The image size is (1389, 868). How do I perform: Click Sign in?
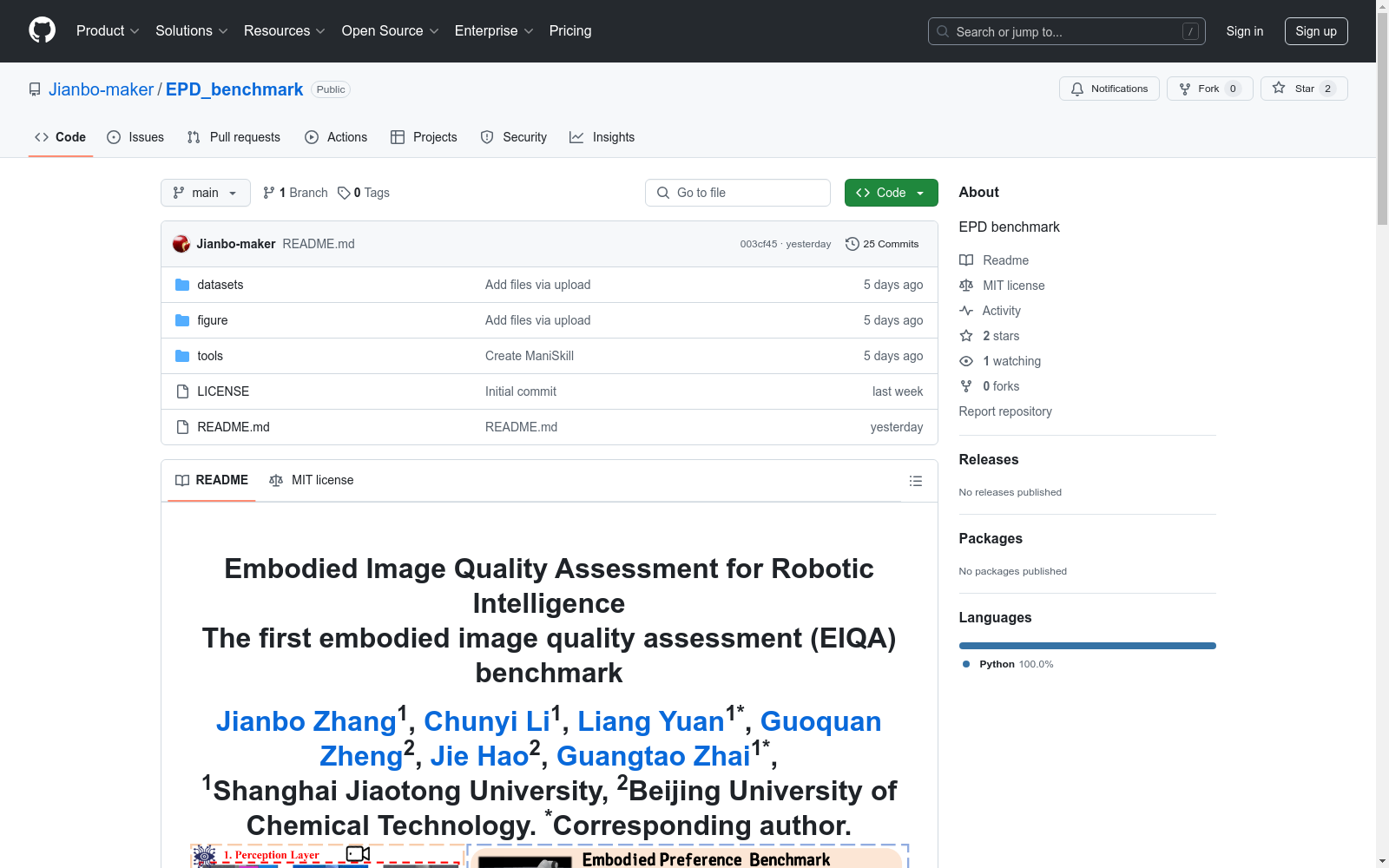1245,31
